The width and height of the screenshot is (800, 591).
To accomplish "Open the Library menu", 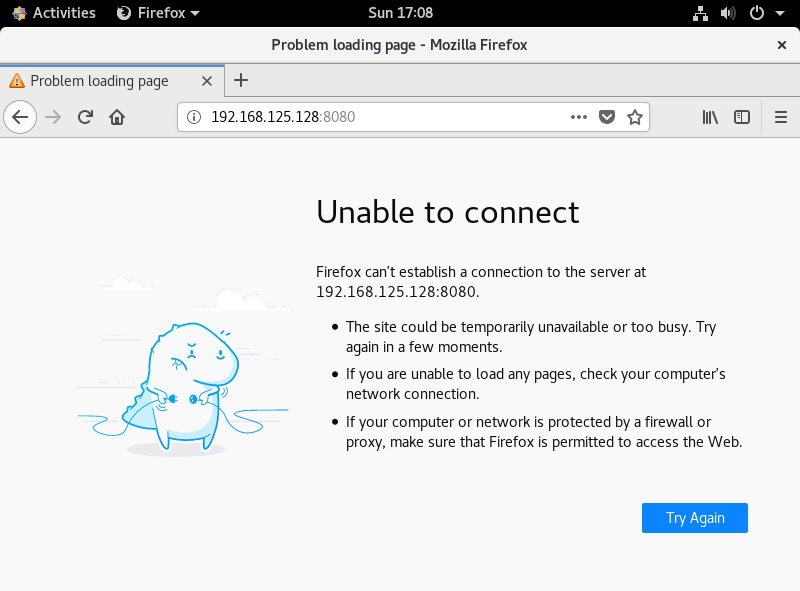I will (710, 117).
